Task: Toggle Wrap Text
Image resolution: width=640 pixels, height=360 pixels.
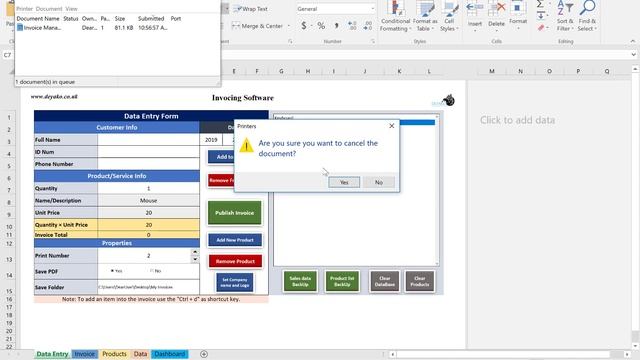Action: [x=250, y=9]
